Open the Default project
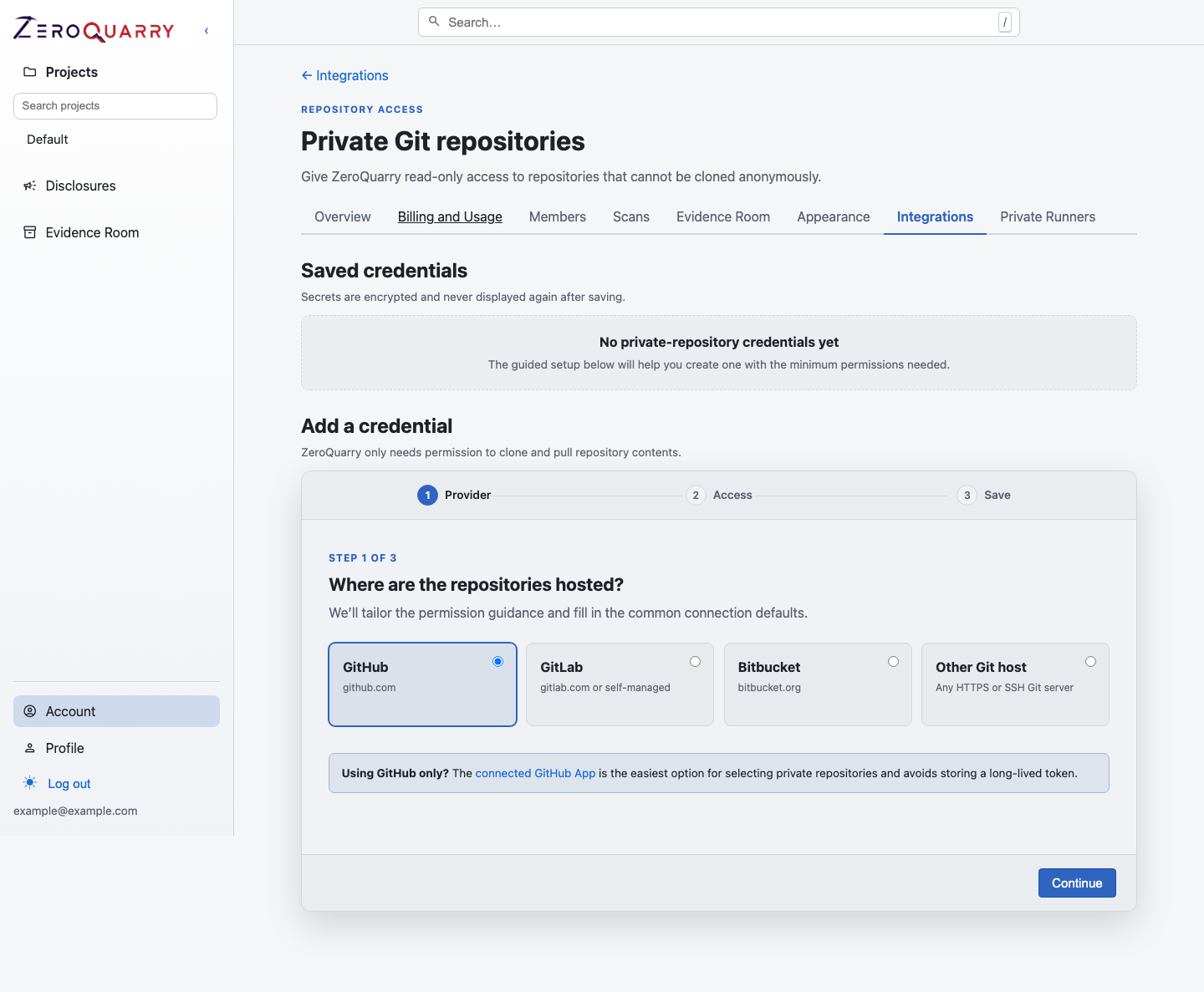Screen dimensions: 1204x992 click(48, 140)
